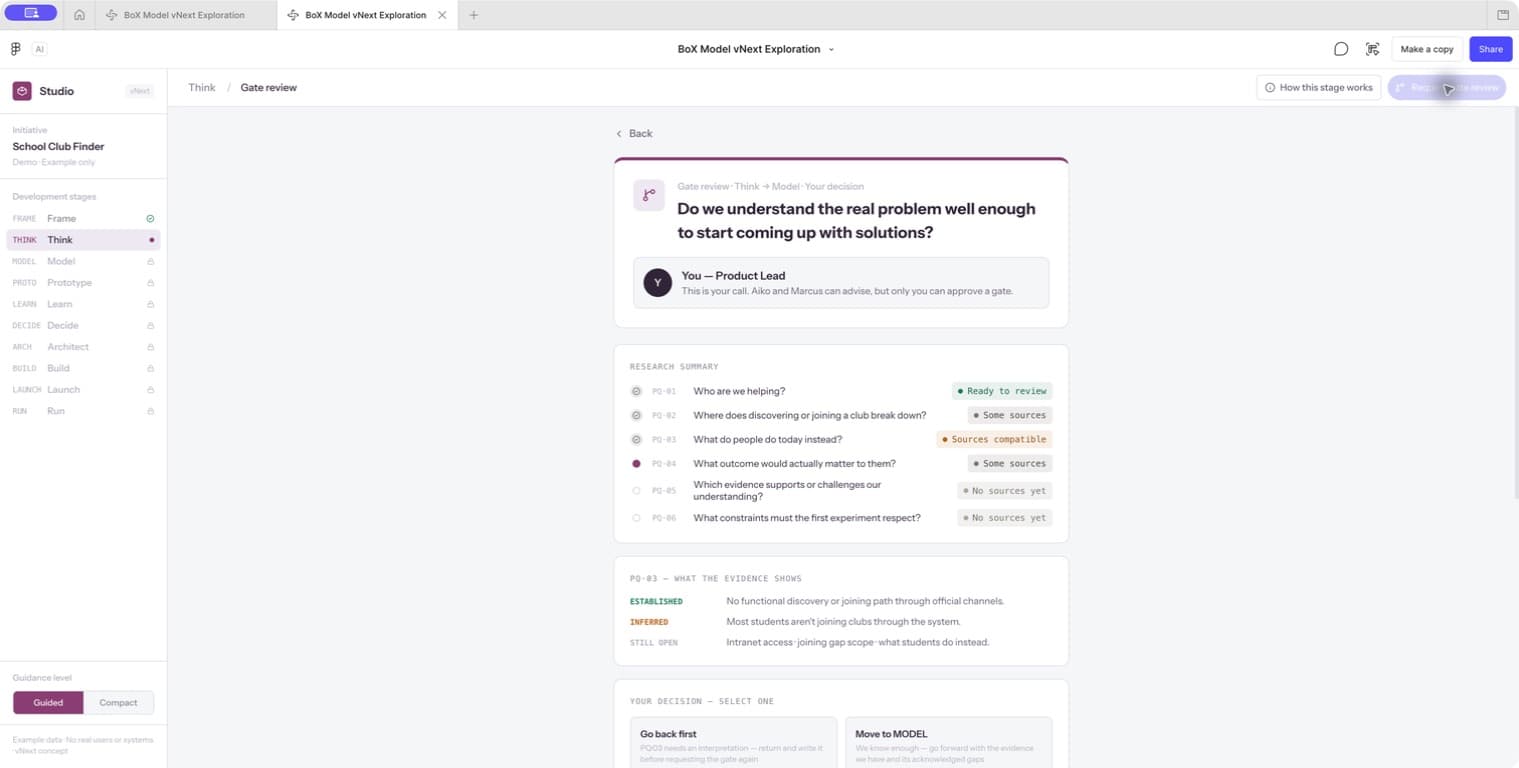Select the empty PQ-05 evidence question circle
Image resolution: width=1519 pixels, height=768 pixels.
(636, 491)
